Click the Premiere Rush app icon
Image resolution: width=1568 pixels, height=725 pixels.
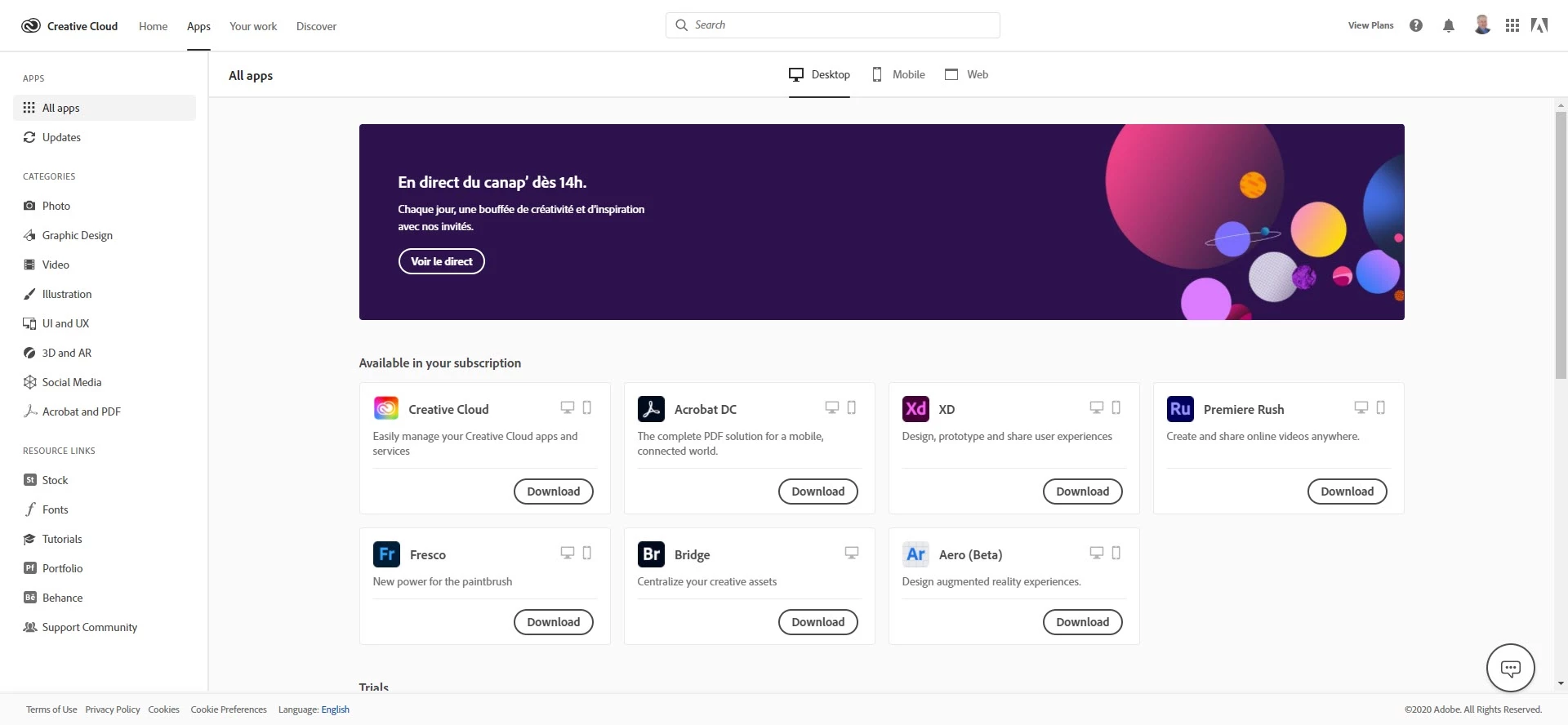[1180, 408]
